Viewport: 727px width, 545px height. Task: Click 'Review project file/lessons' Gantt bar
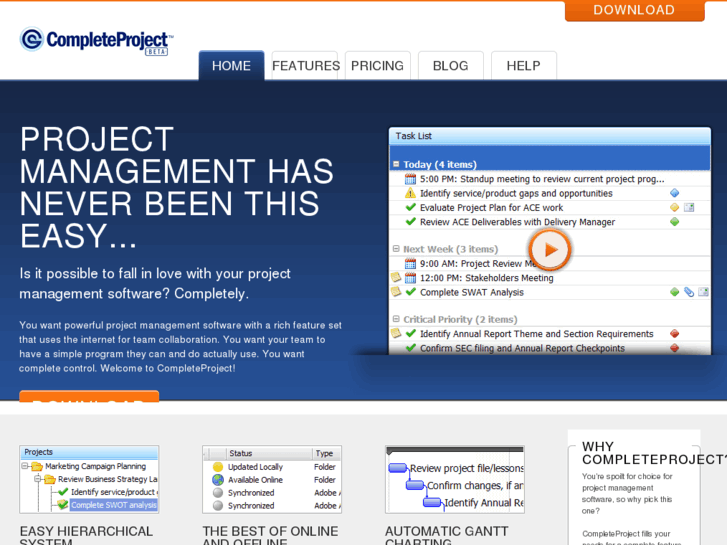coord(397,468)
